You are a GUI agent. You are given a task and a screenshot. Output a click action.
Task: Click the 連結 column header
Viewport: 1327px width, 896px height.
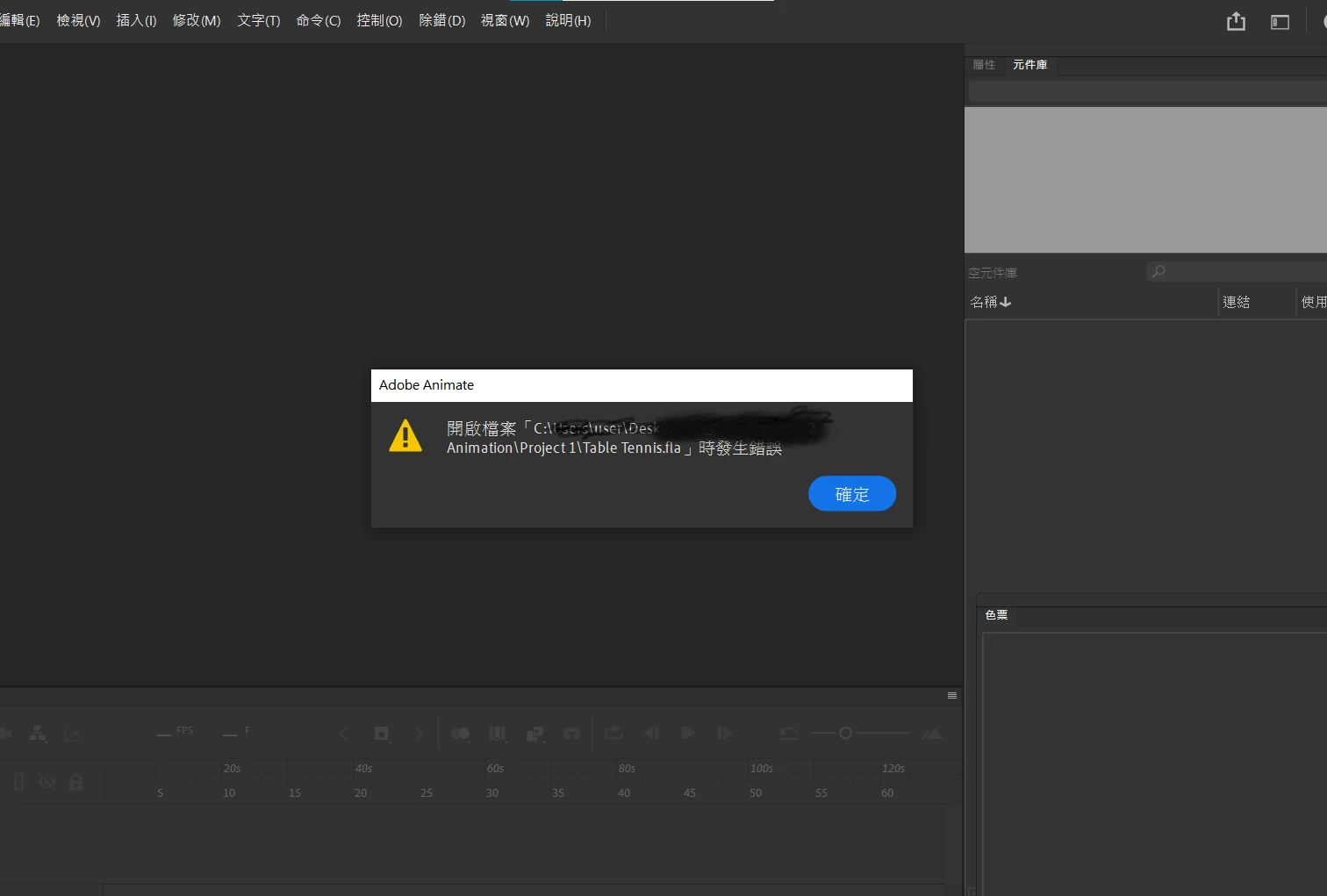[1236, 302]
